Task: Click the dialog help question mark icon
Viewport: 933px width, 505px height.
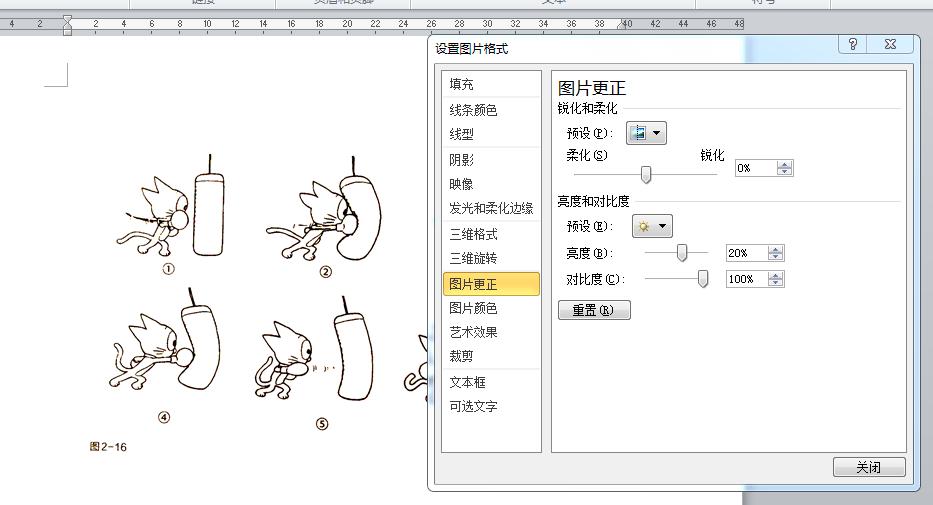Action: (x=853, y=45)
